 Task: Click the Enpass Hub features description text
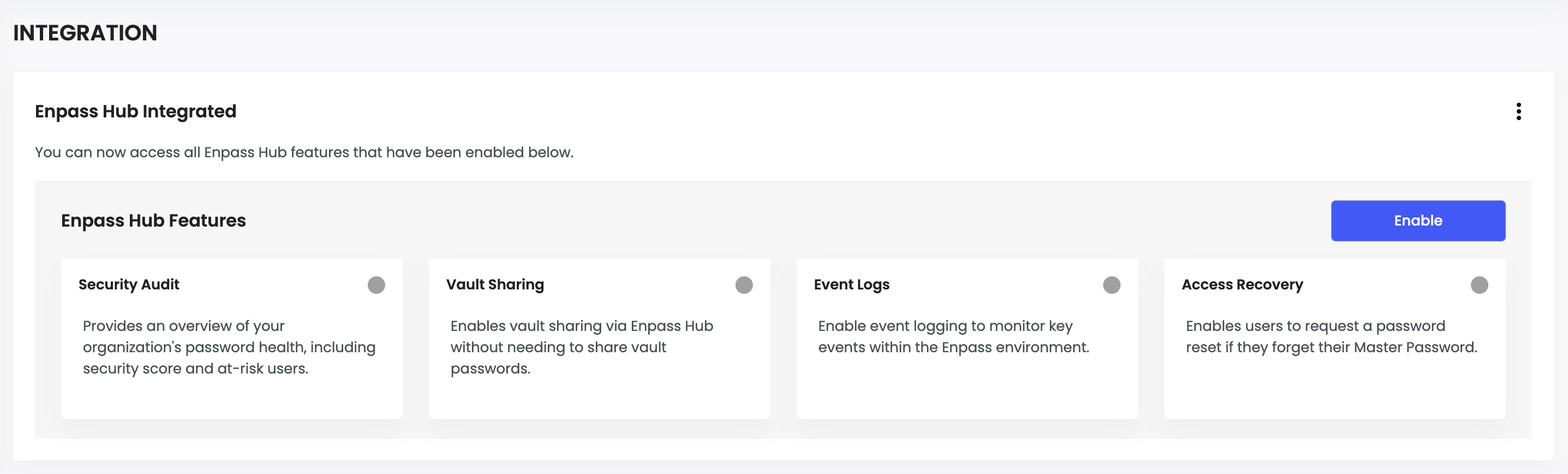tap(304, 152)
